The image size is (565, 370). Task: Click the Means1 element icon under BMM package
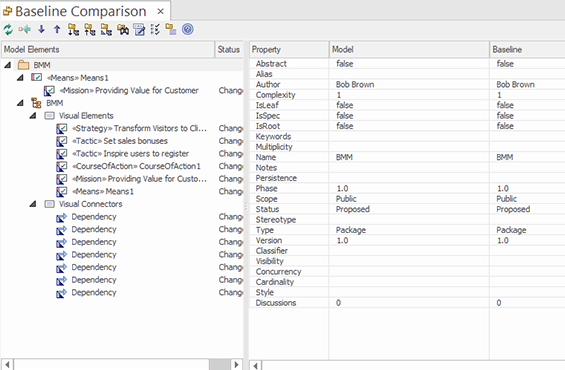coord(36,77)
